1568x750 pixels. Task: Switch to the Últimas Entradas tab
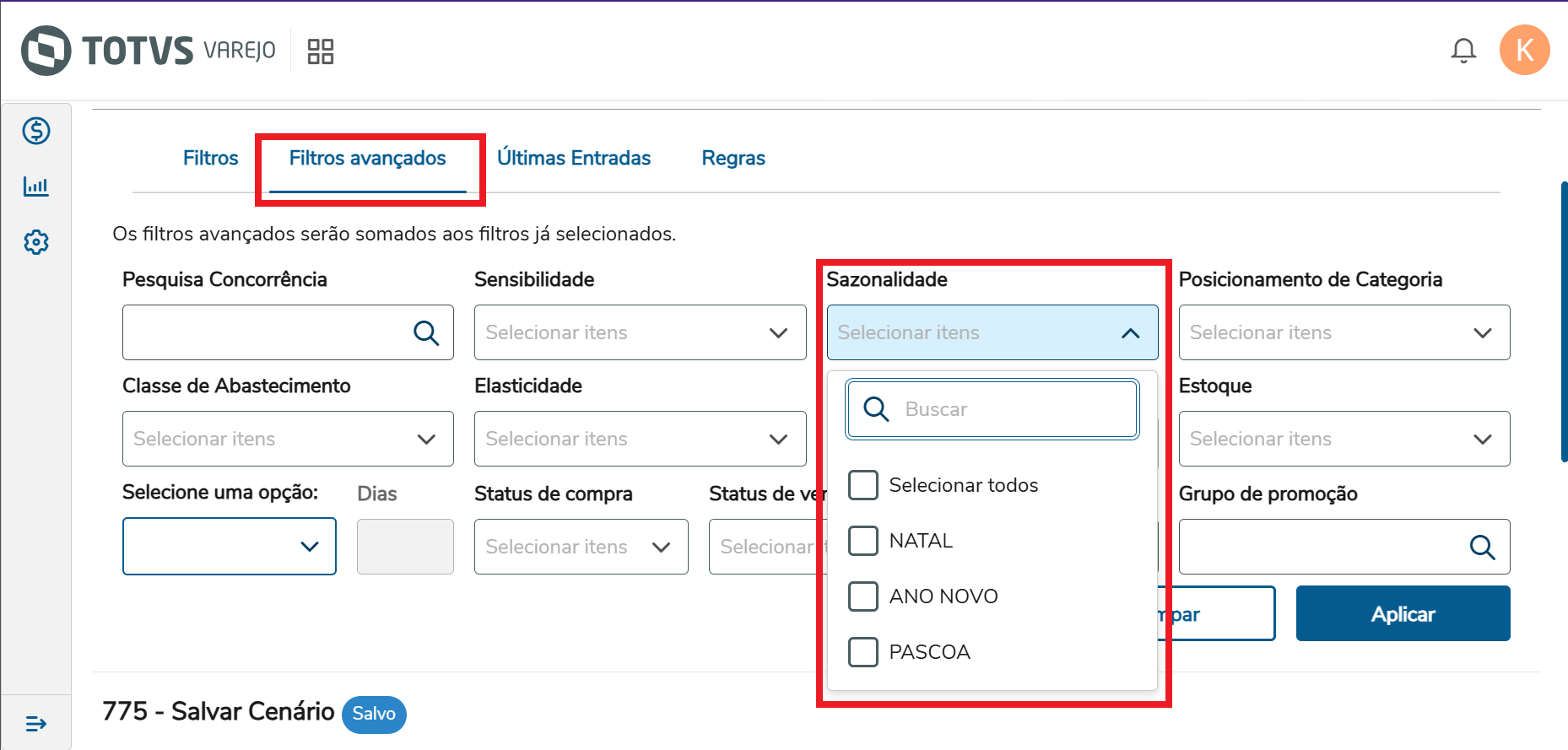click(574, 159)
